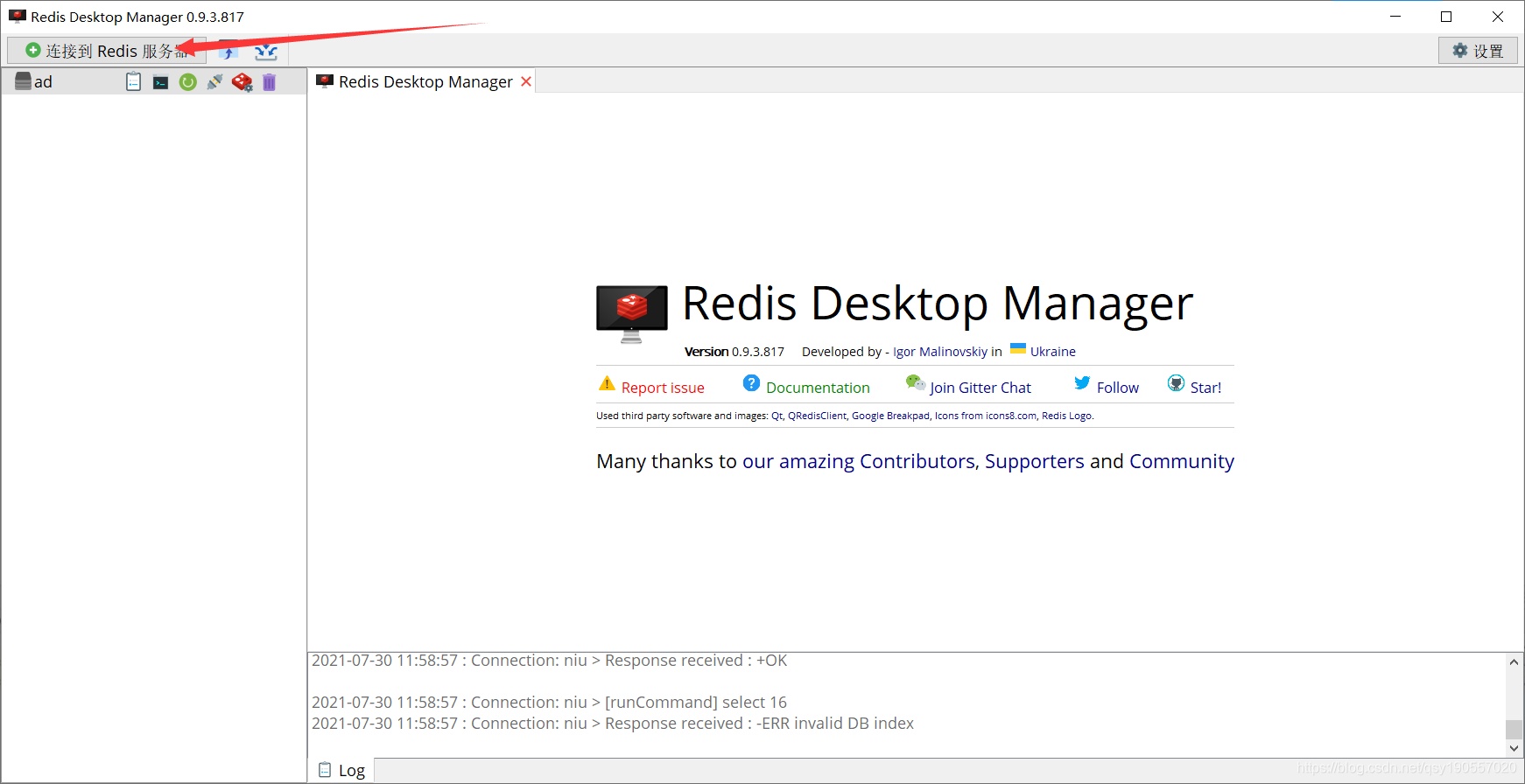Image resolution: width=1525 pixels, height=784 pixels.
Task: Open the settings gear button
Action: (x=1478, y=51)
